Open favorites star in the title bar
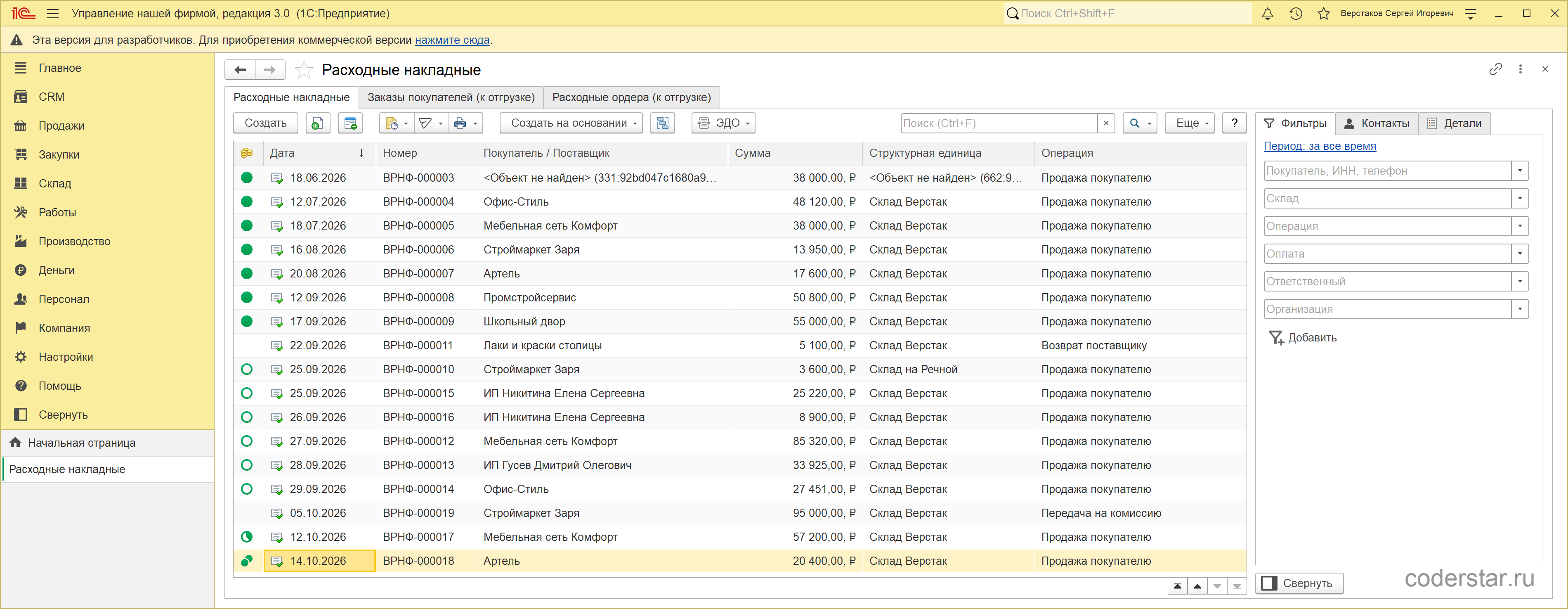This screenshot has height=609, width=1568. (1323, 13)
